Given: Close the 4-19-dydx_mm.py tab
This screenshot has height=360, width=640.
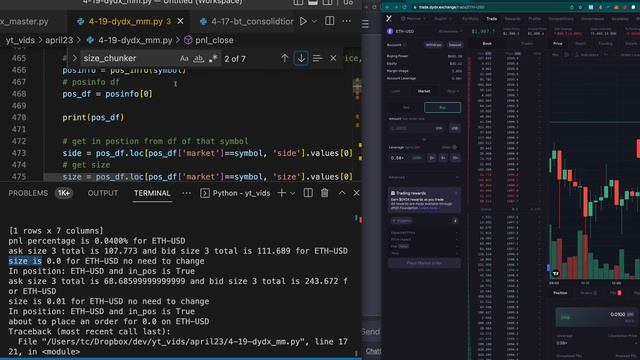Looking at the screenshot, I should point(180,21).
